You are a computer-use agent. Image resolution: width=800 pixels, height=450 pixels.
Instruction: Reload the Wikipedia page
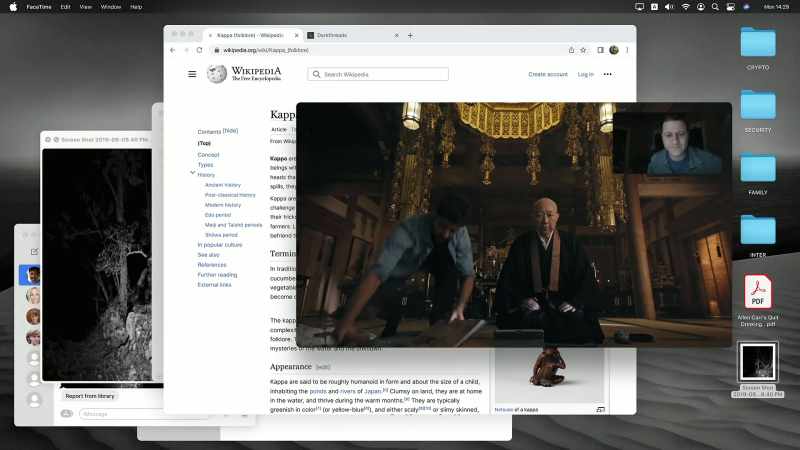point(199,50)
